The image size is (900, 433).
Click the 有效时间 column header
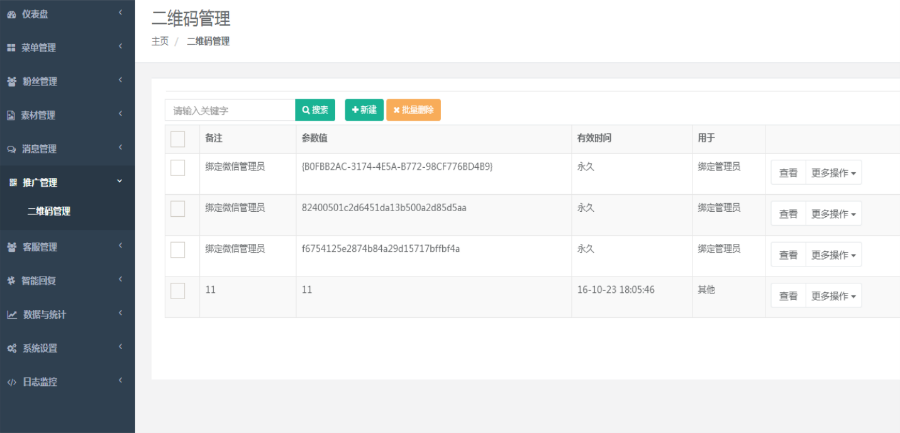[594, 138]
